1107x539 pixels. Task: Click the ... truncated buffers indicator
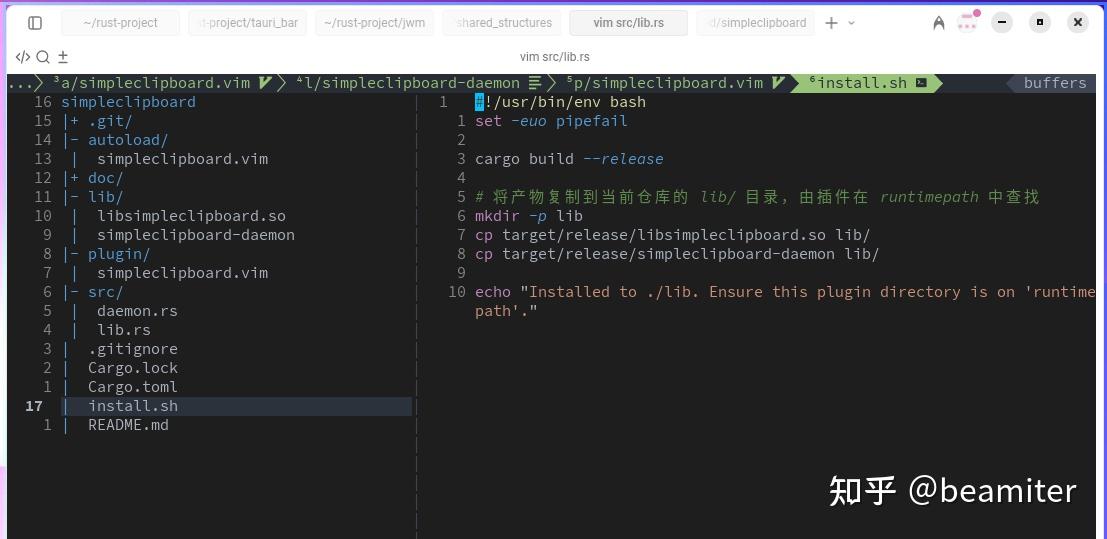click(x=20, y=83)
